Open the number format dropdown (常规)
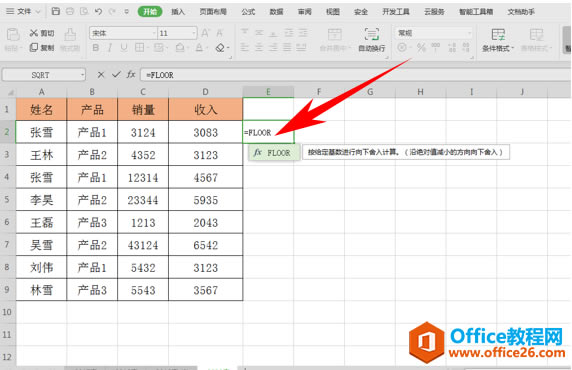Viewport: 572px width, 370px height. tap(469, 33)
